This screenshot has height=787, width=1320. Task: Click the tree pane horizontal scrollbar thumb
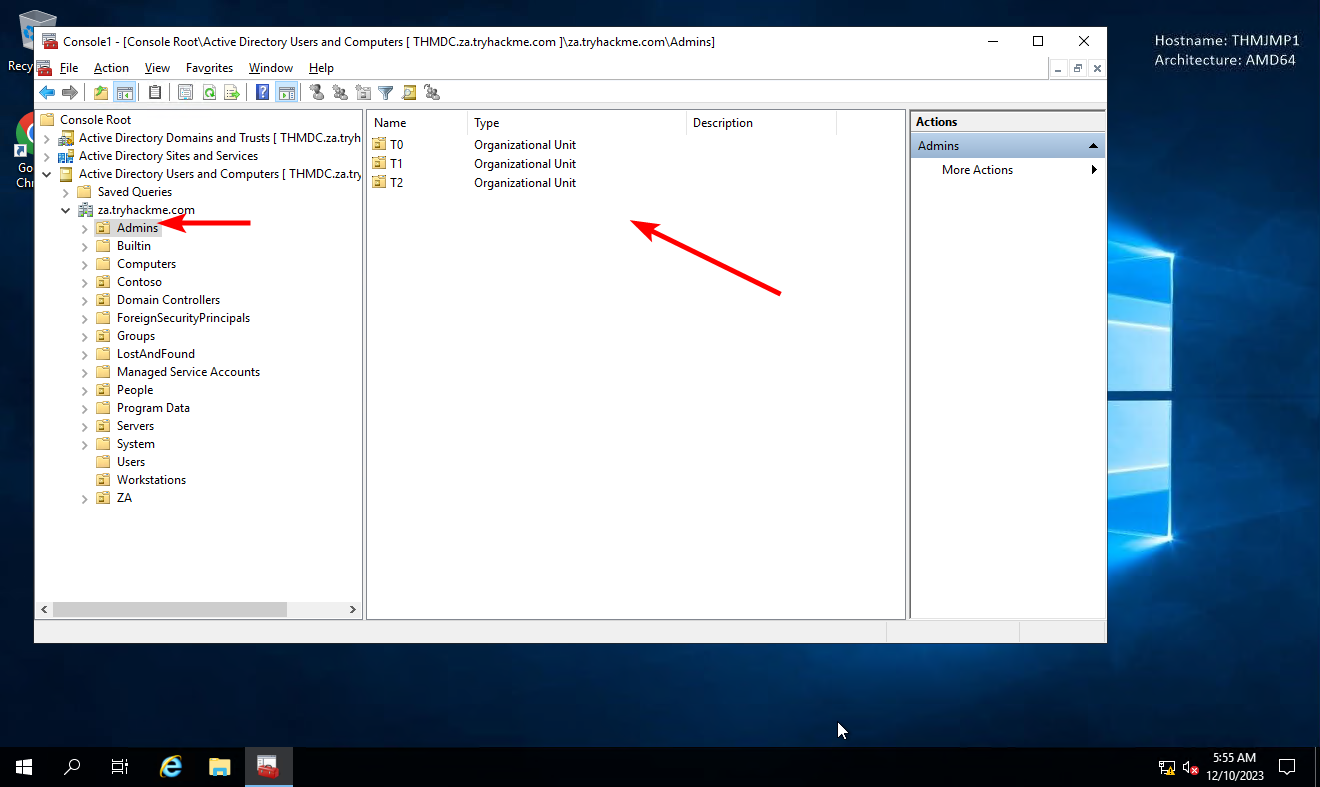click(170, 609)
